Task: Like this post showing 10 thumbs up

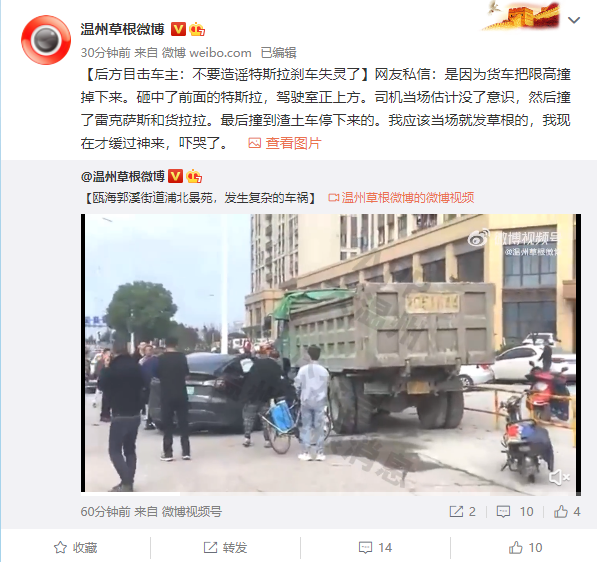Action: [525, 548]
